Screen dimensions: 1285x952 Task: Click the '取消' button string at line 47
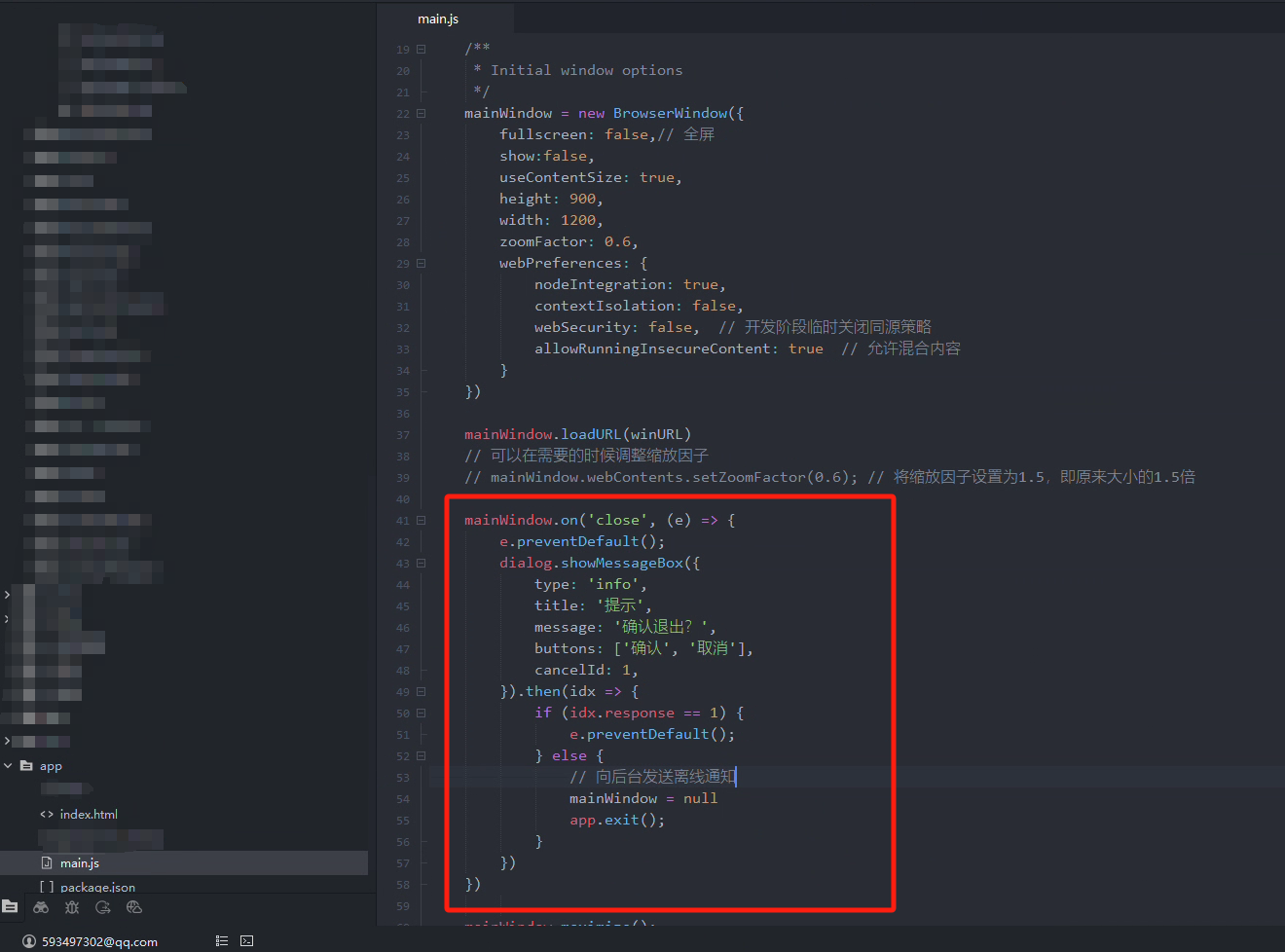(714, 648)
